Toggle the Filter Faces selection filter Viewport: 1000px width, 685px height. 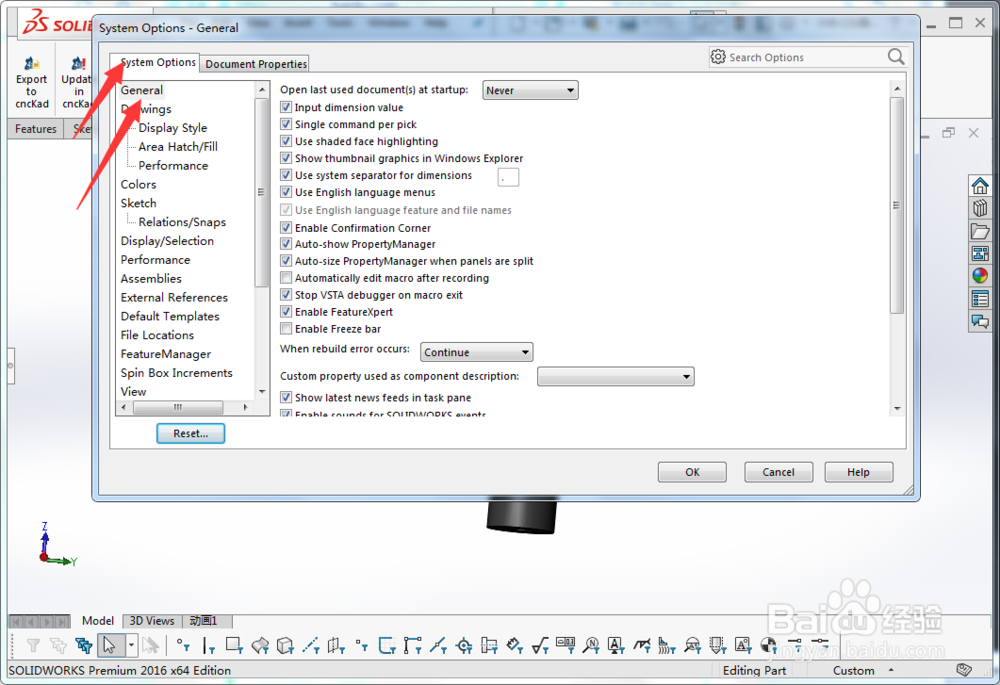(234, 645)
